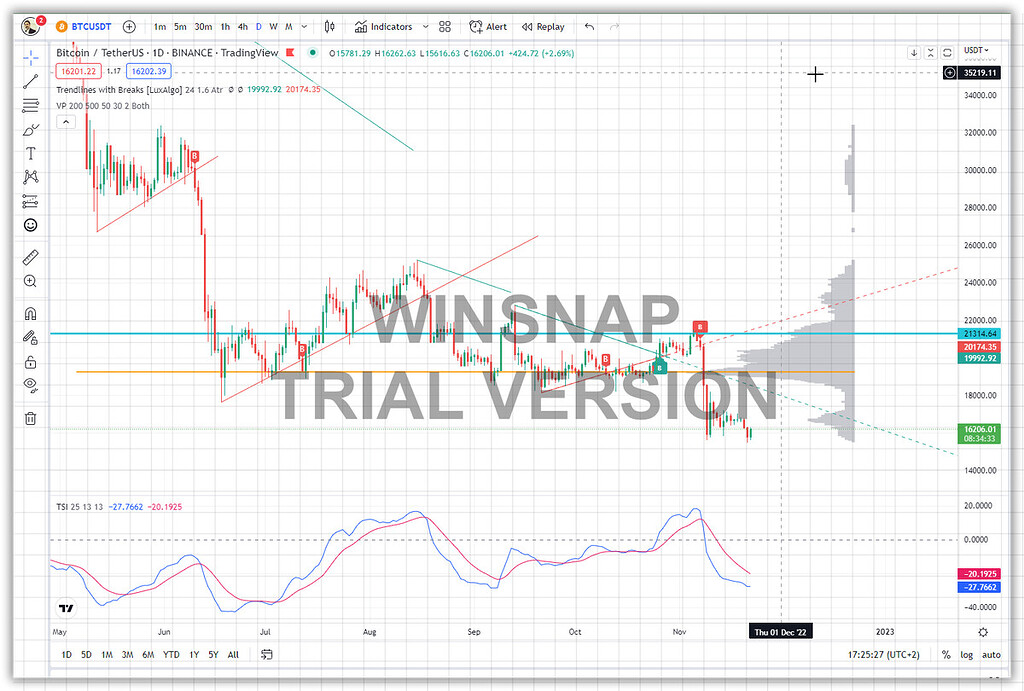This screenshot has height=691, width=1024.
Task: Open the USDT currency dropdown
Action: [975, 50]
